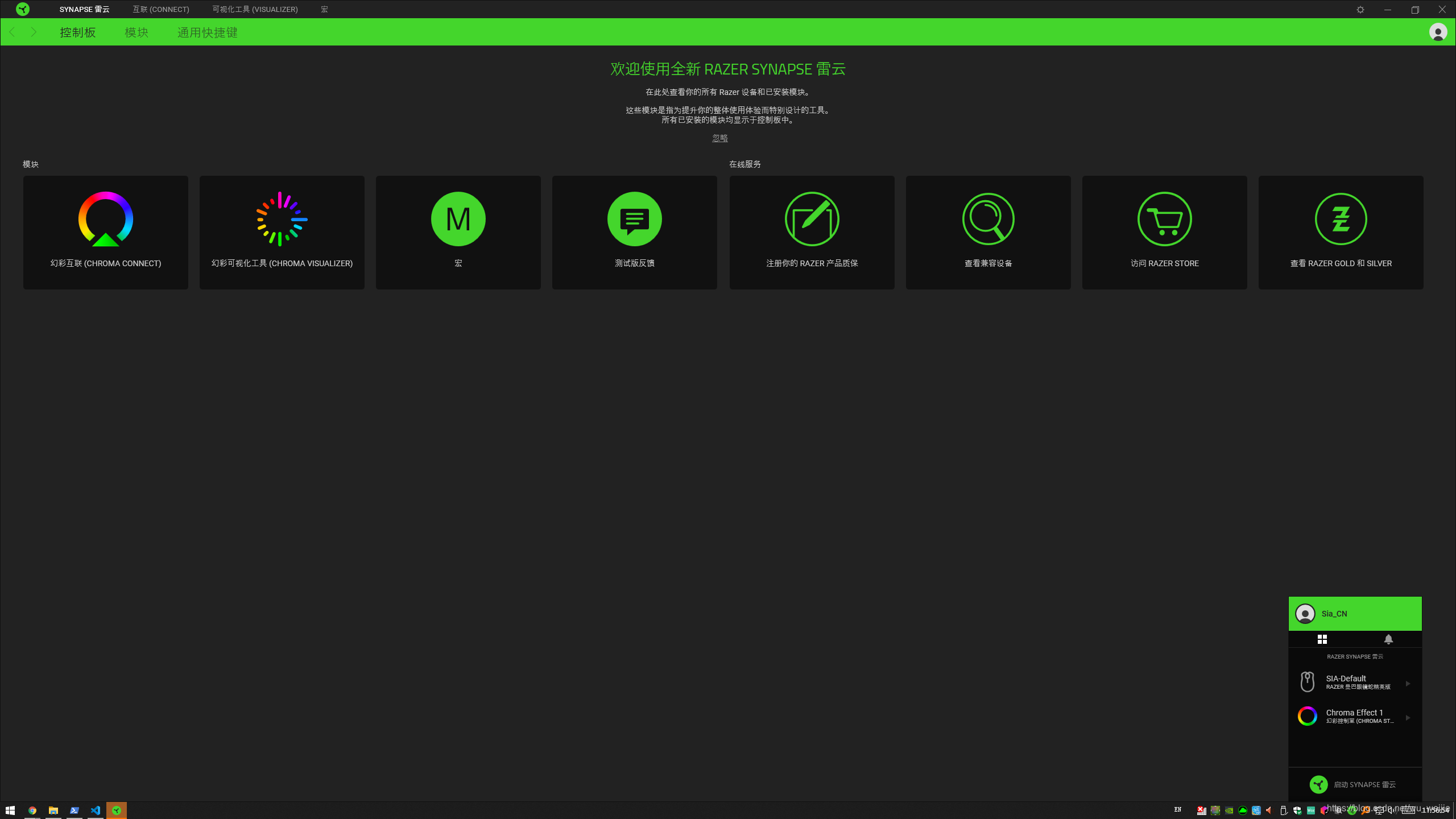Screen dimensions: 1456x819
Task: Open Visual Studio Code from the taskbar
Action: click(x=96, y=810)
